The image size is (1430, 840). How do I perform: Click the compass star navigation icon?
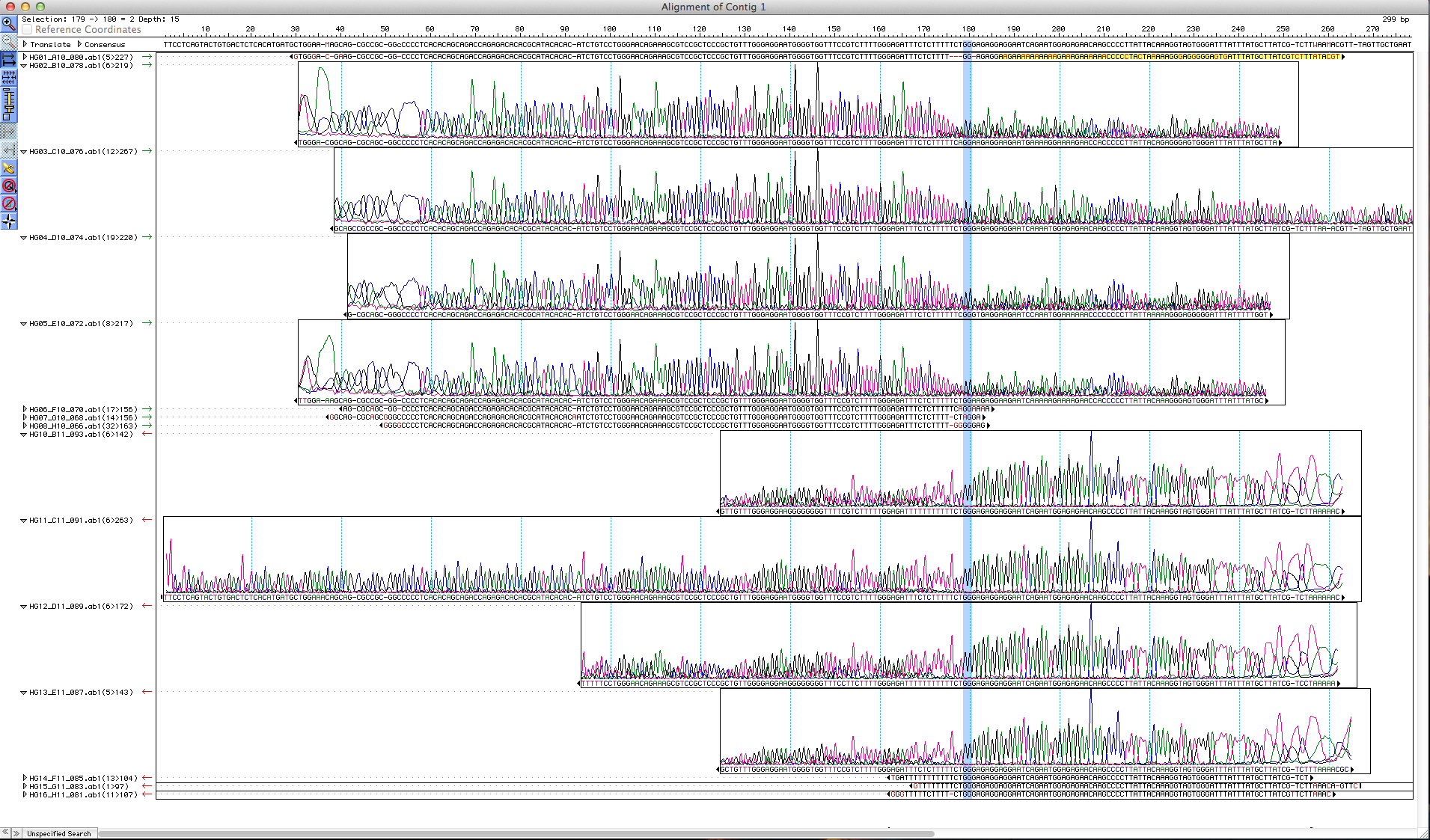coord(8,221)
